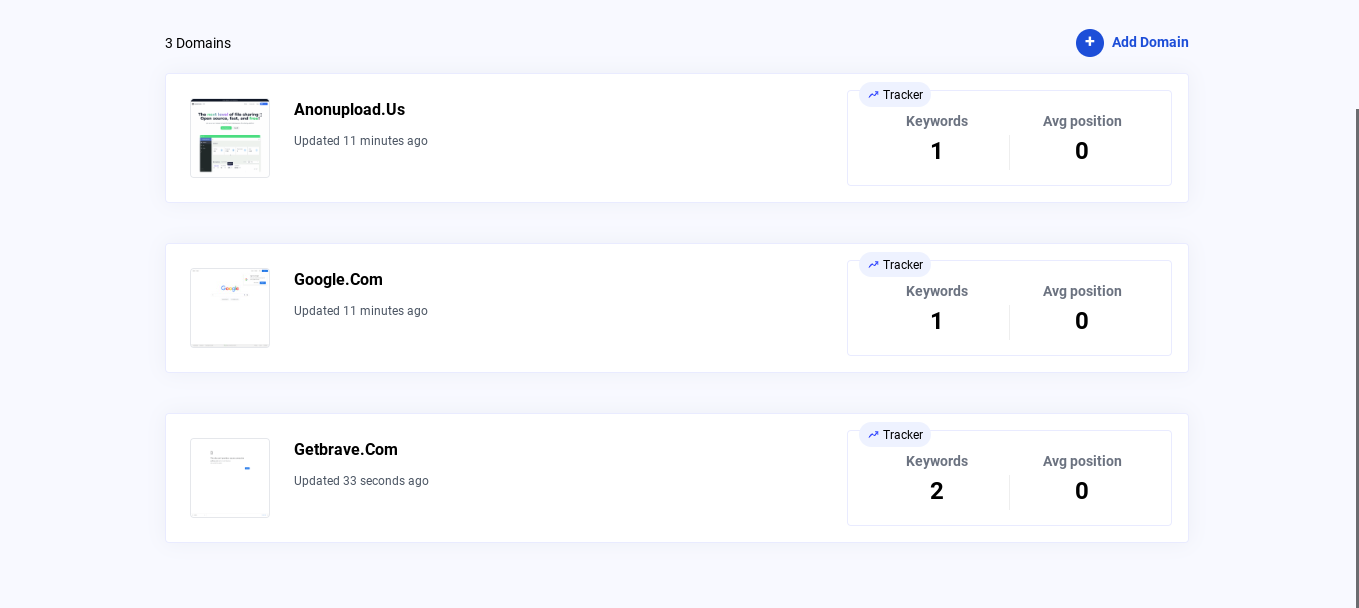Viewport: 1359px width, 608px height.
Task: Click the trending arrow icon on Anonupload.Us Tracker badge
Action: click(871, 95)
